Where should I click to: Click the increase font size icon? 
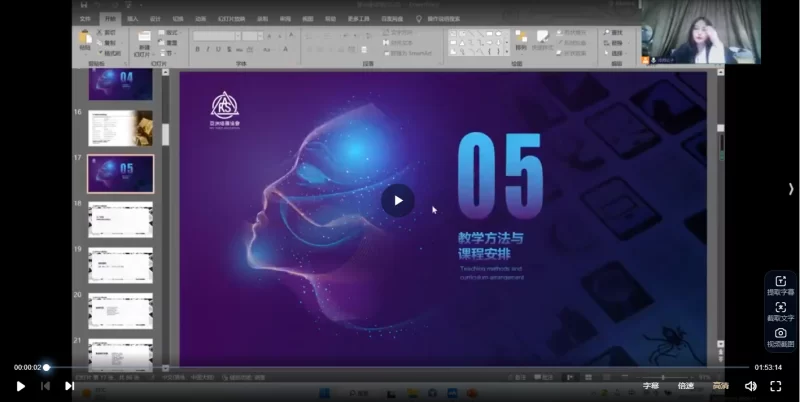tap(270, 36)
